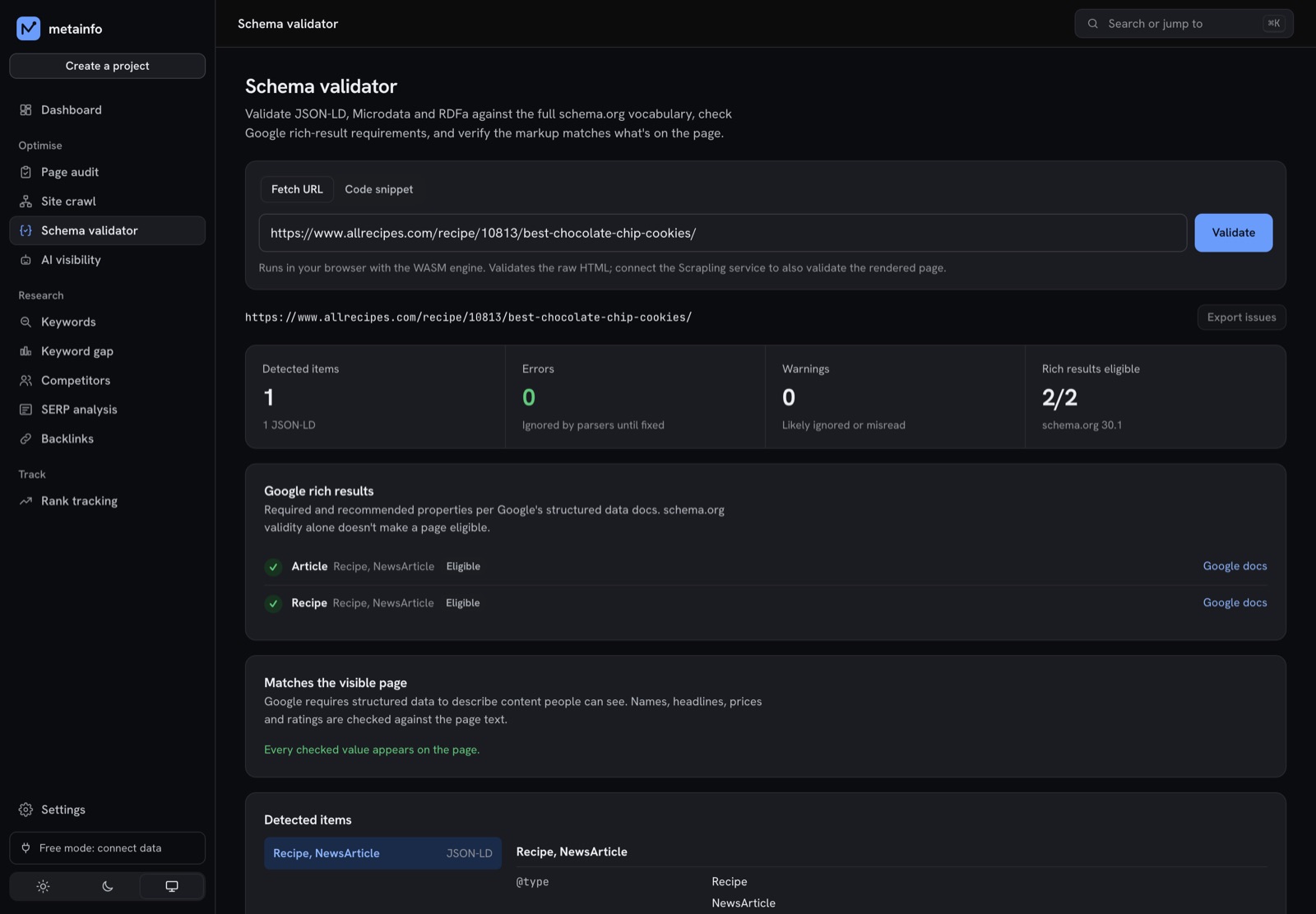Click the 'Every checked value appears on the page.' text

click(372, 749)
